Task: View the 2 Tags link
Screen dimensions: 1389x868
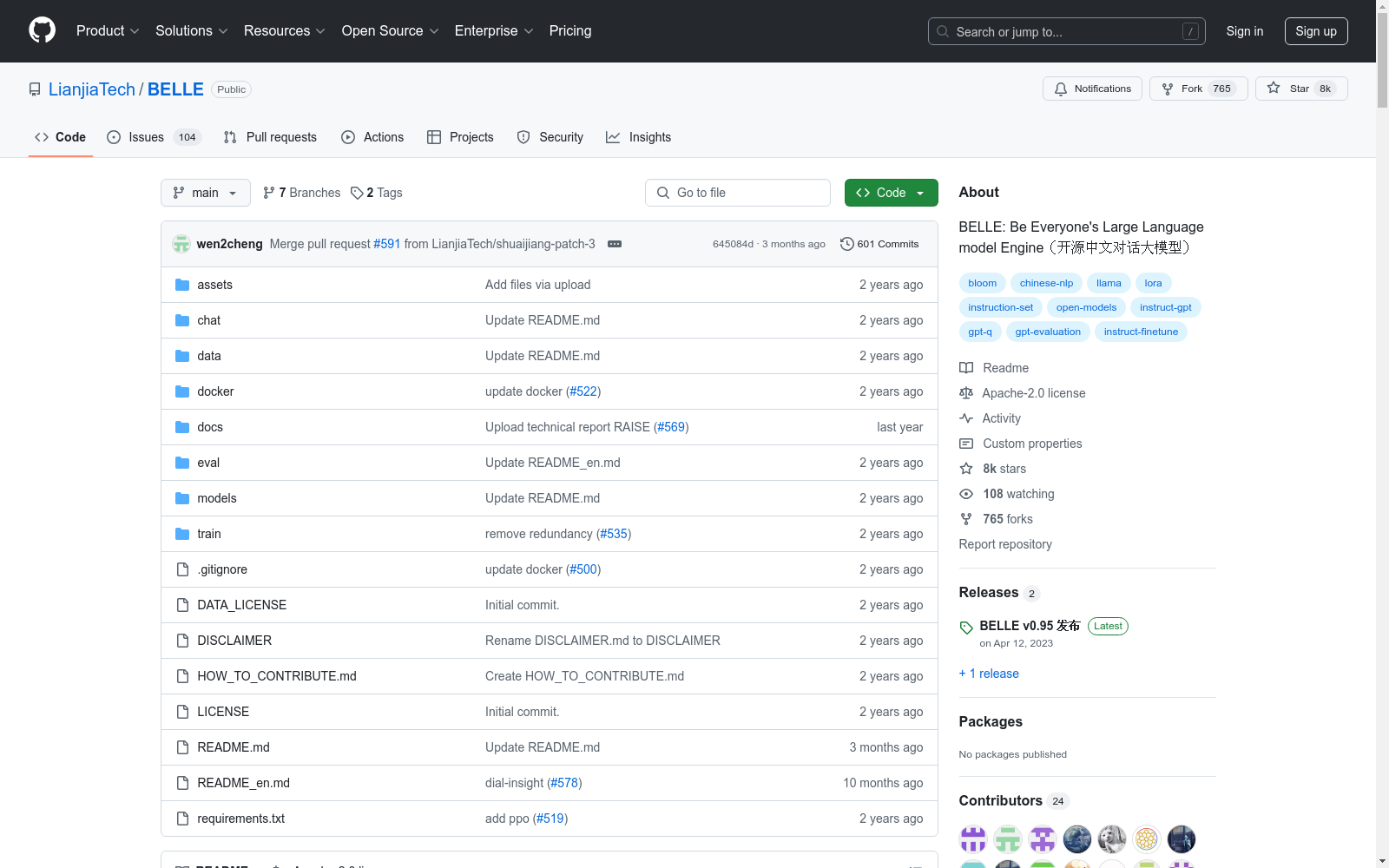Action: pyautogui.click(x=377, y=193)
